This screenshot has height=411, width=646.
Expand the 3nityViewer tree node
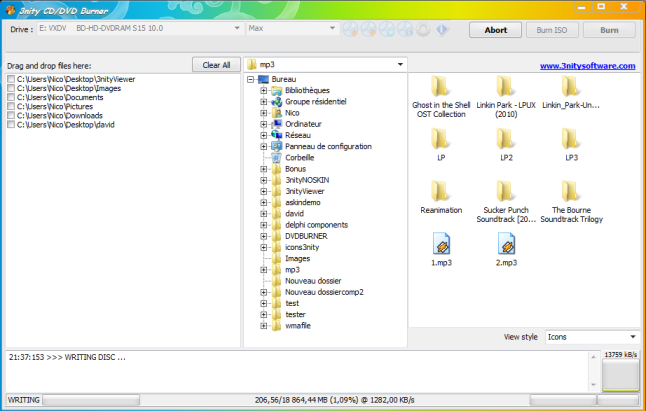(x=264, y=191)
